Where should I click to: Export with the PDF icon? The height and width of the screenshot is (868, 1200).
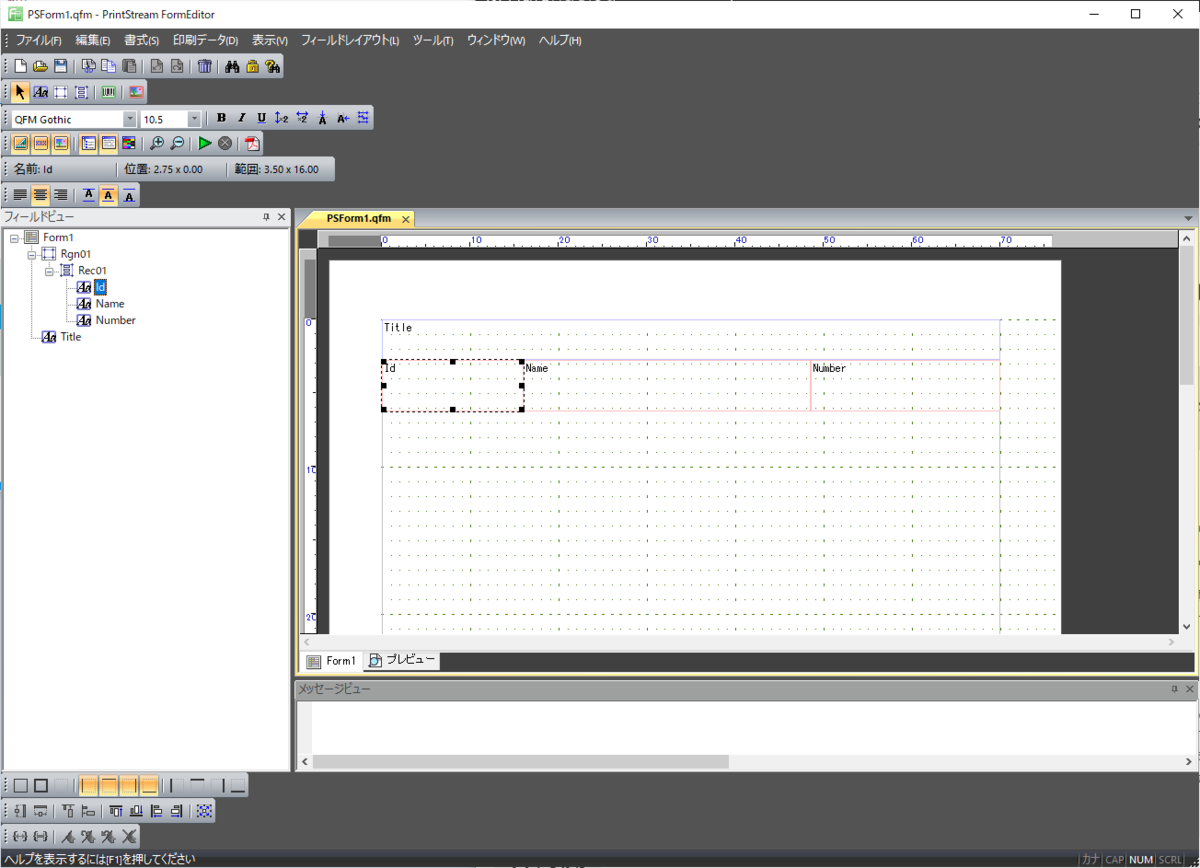(252, 144)
